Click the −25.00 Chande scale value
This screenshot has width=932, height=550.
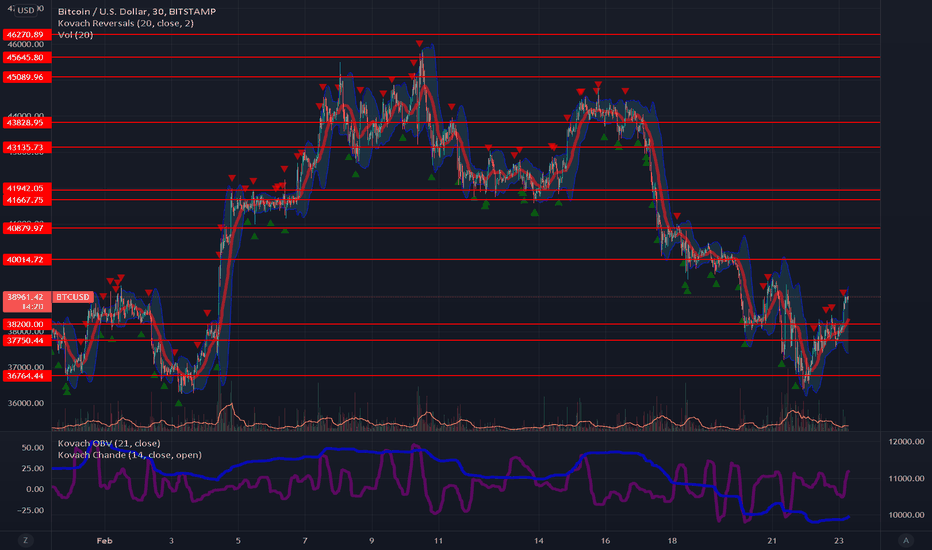click(31, 511)
